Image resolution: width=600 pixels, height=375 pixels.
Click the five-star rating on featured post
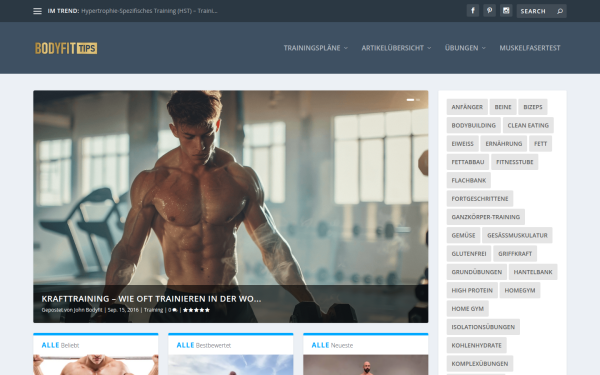click(x=196, y=310)
